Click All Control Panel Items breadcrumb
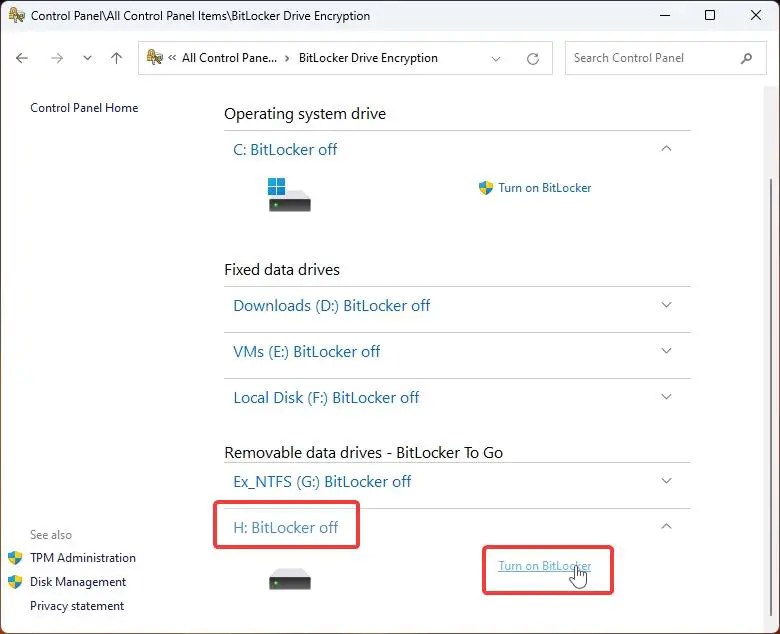This screenshot has width=780, height=634. [x=229, y=58]
